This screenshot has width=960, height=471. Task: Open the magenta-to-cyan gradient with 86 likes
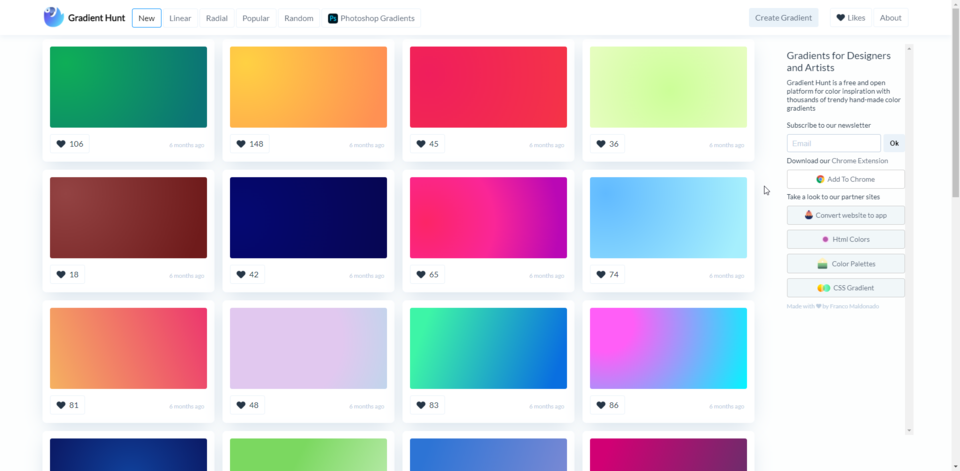click(669, 348)
